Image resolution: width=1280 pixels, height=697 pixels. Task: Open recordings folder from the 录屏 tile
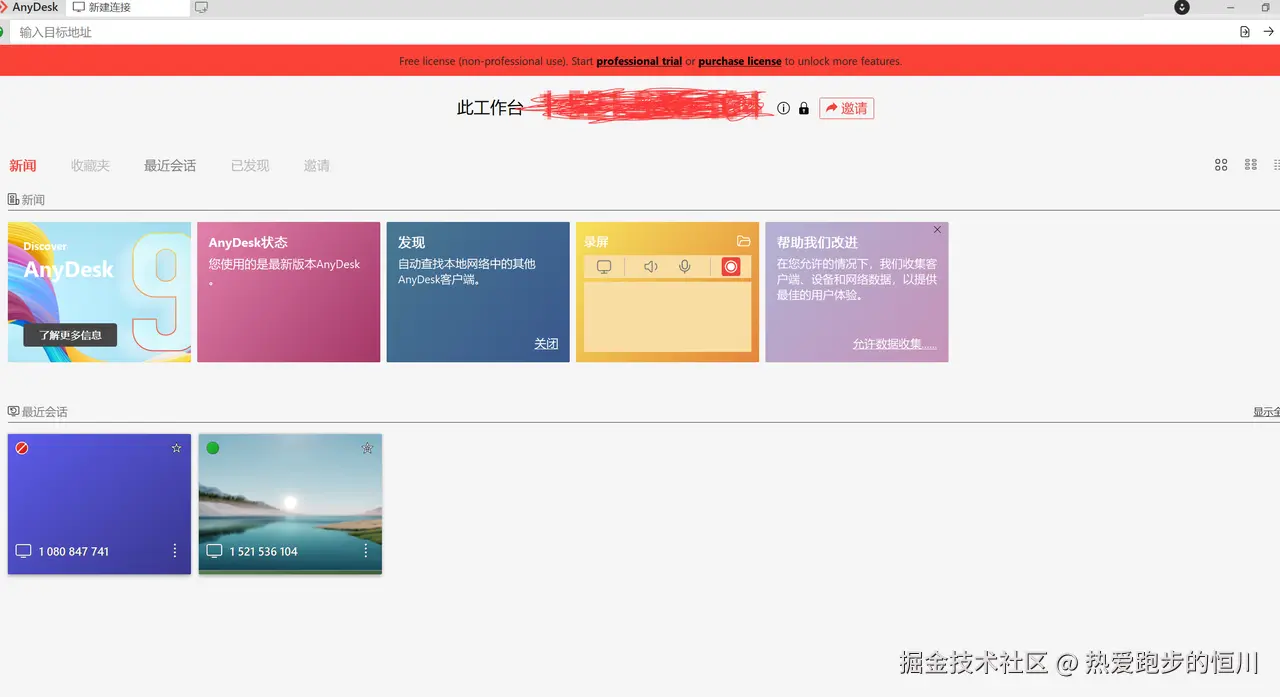[x=743, y=240]
